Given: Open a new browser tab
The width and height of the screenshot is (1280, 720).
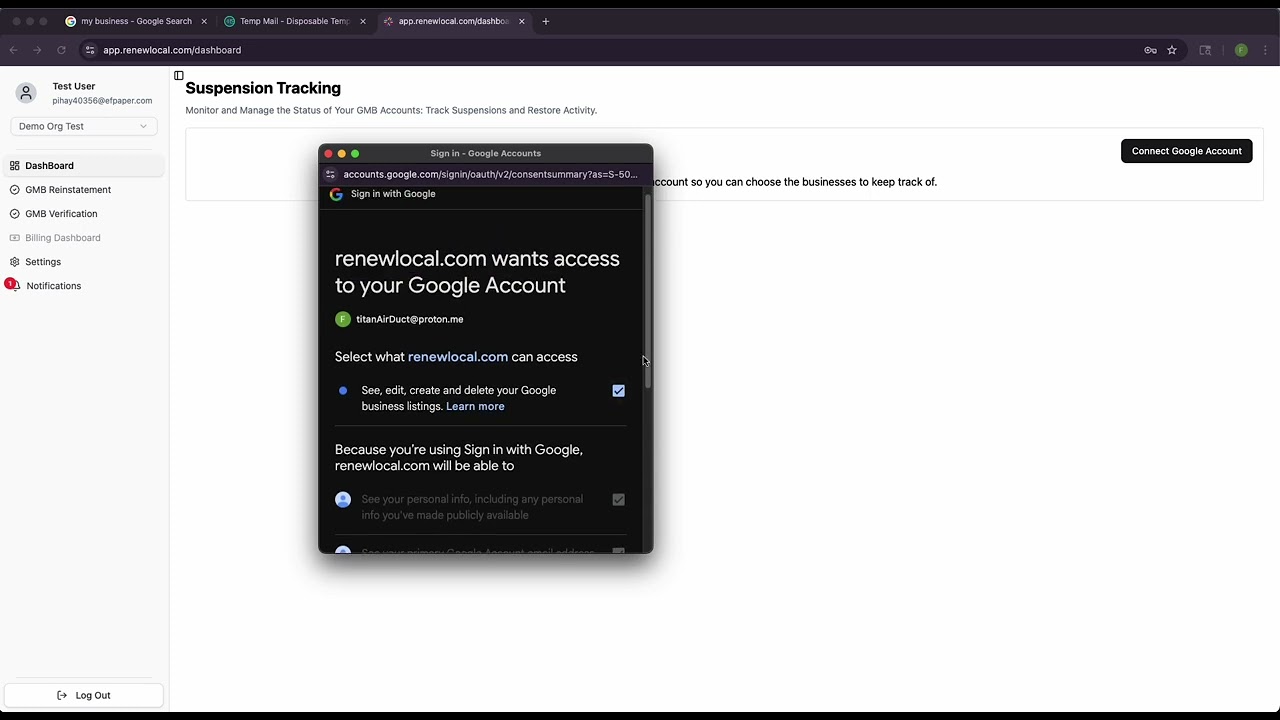Looking at the screenshot, I should coord(545,21).
